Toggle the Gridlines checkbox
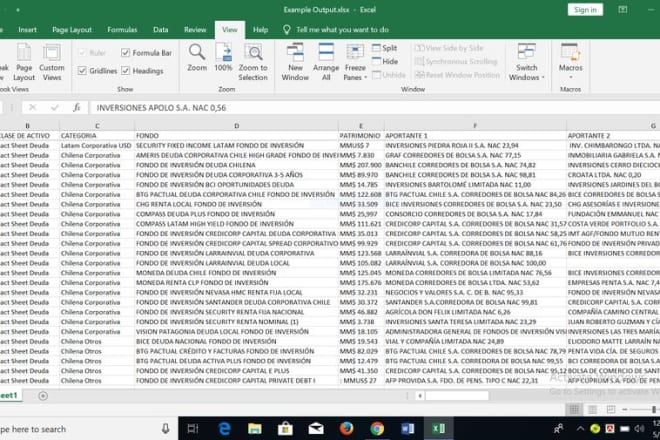 pos(84,71)
